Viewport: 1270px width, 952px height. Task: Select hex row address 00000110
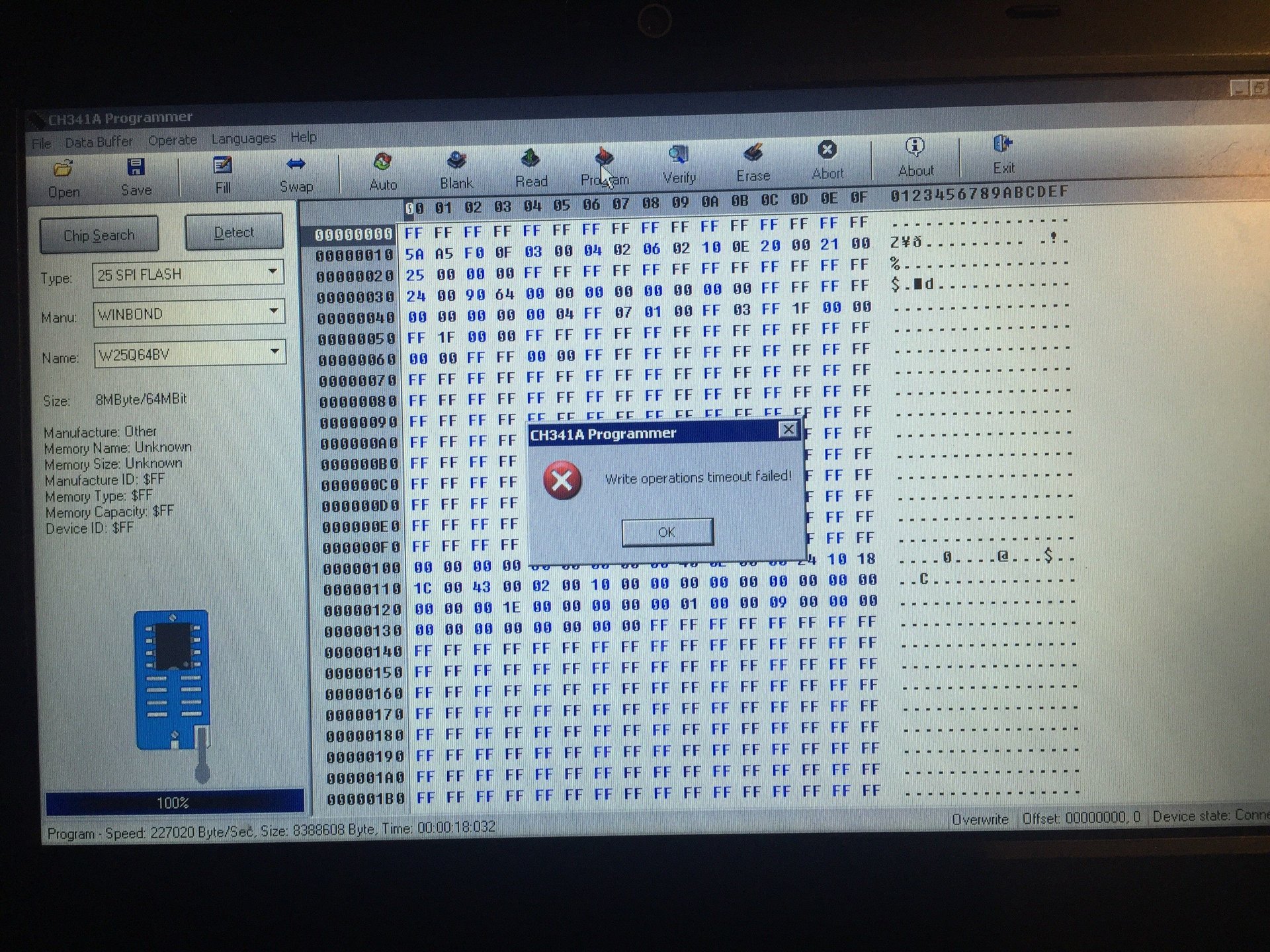pos(362,589)
